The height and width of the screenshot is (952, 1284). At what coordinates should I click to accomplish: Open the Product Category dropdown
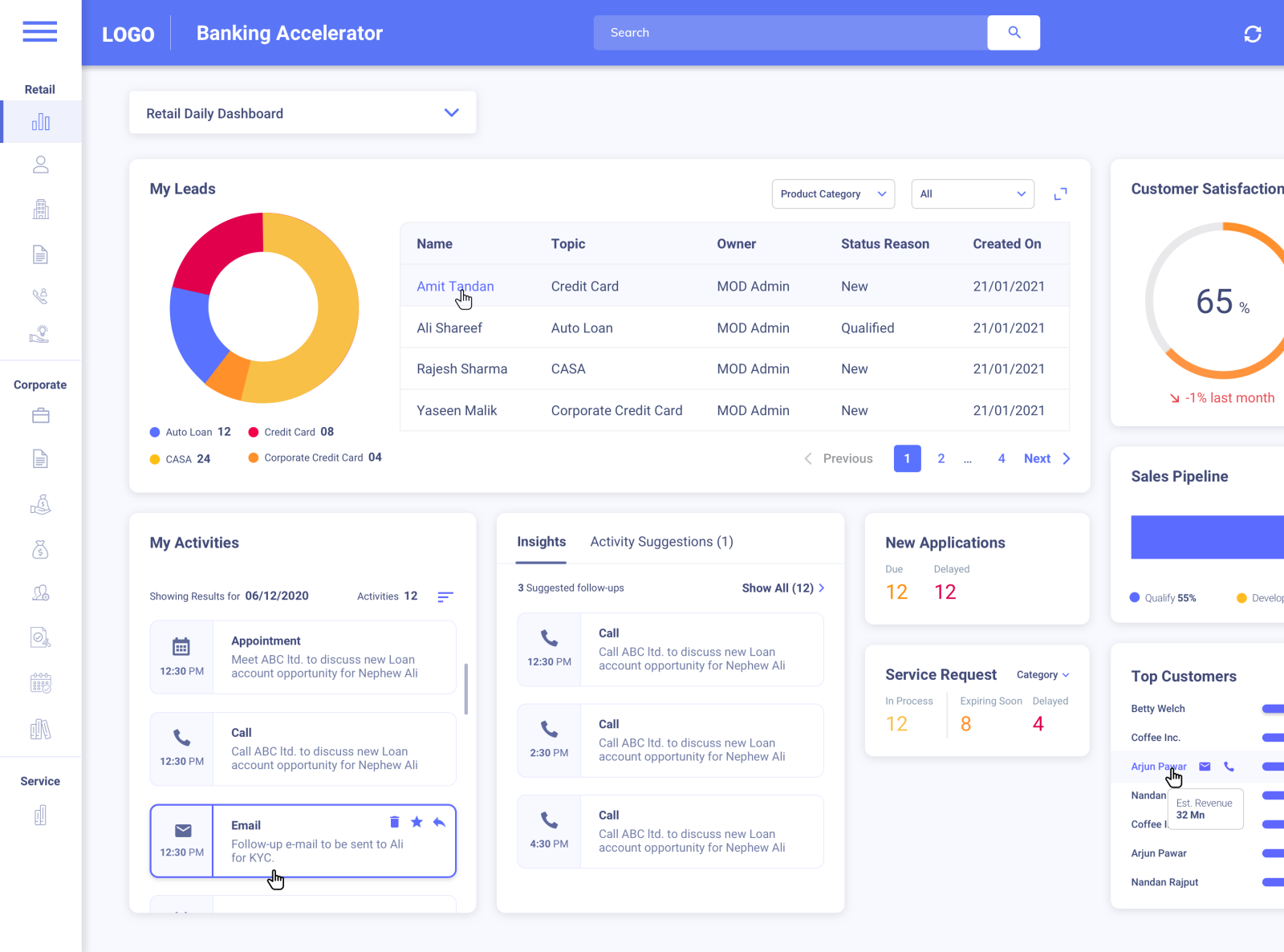coord(832,193)
